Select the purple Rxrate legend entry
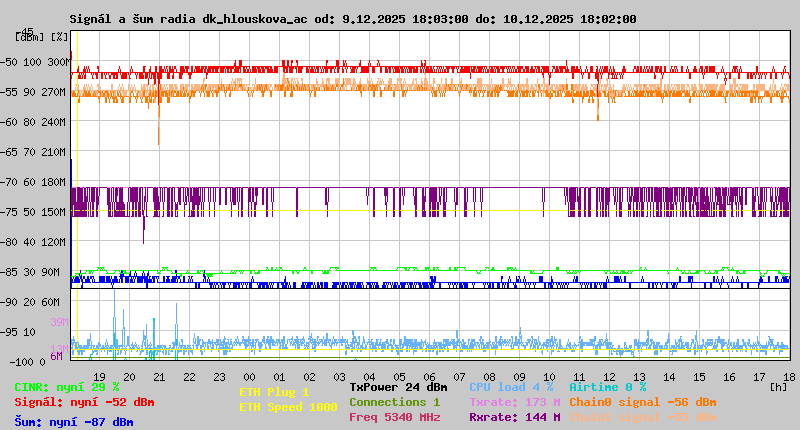 514,417
